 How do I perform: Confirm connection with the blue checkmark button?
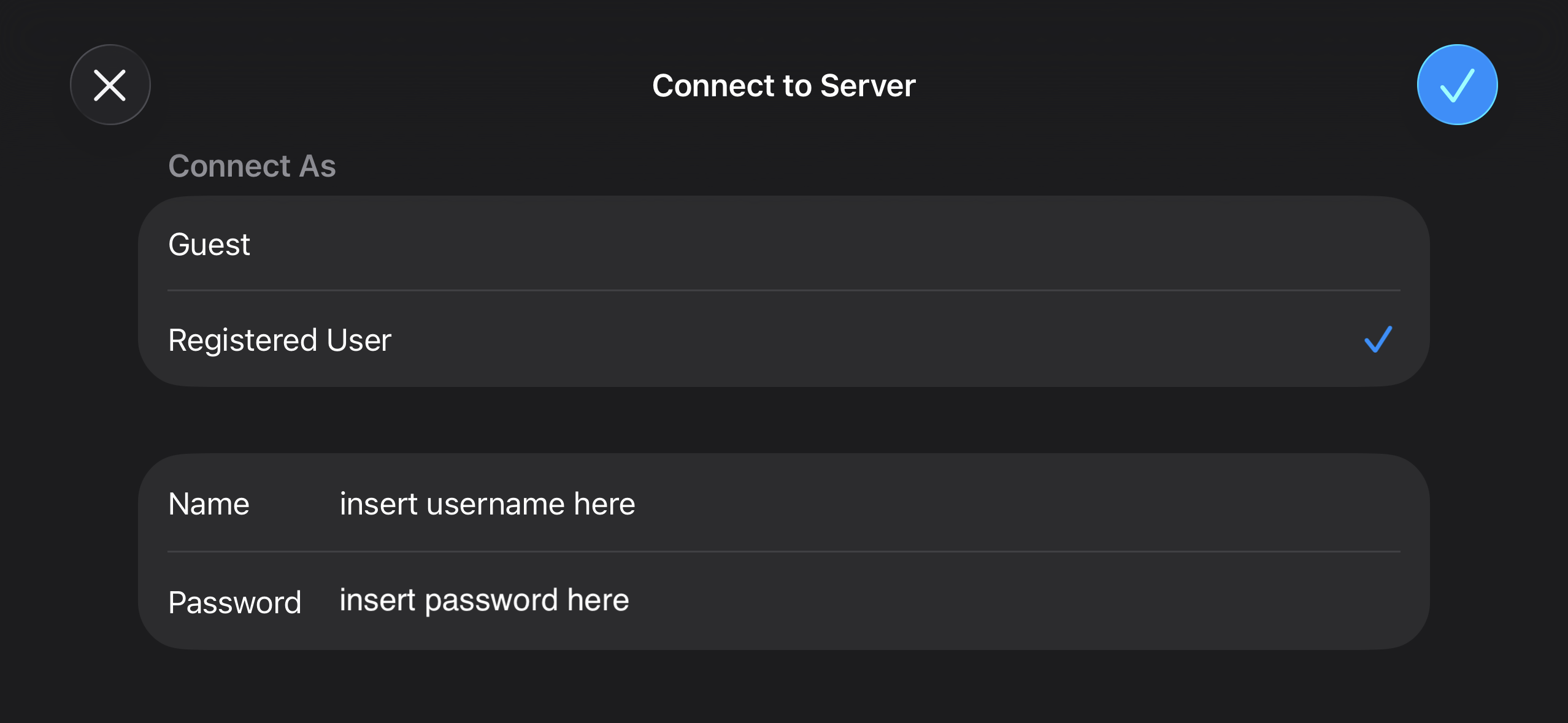[x=1457, y=85]
